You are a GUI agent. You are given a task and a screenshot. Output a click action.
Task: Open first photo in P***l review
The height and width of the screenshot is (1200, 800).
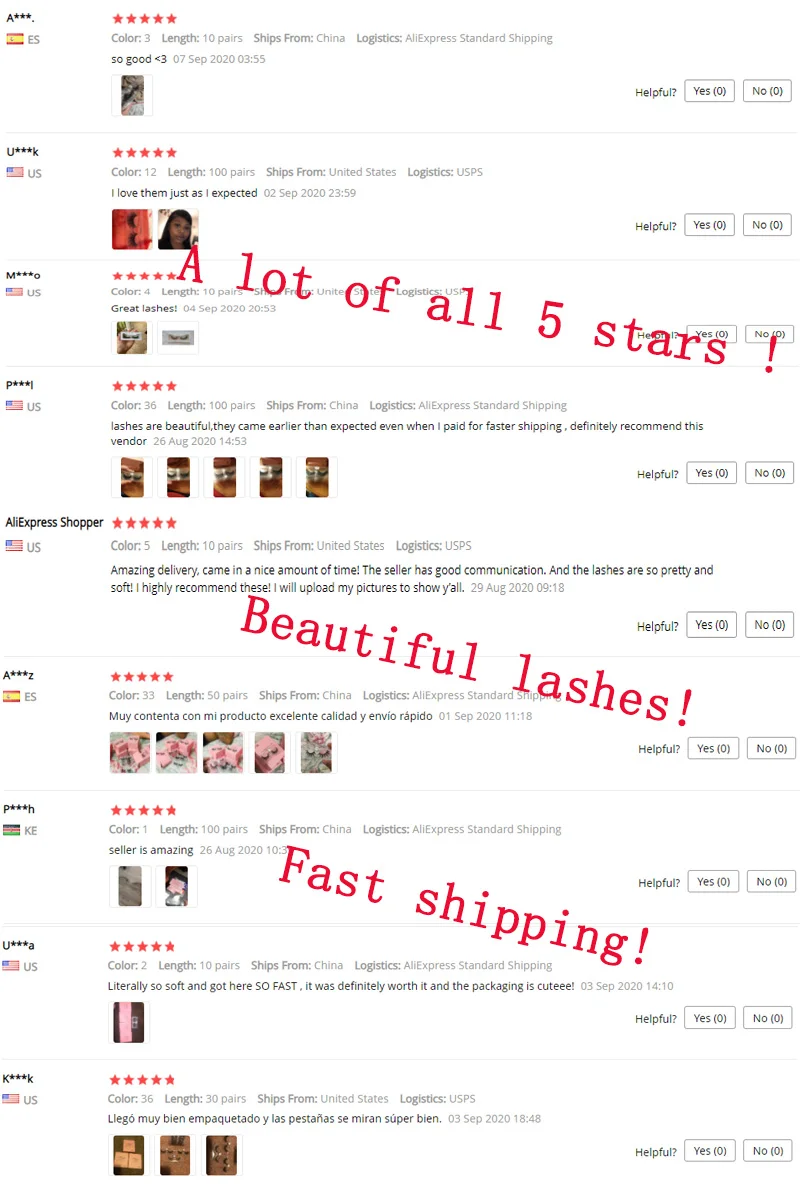(132, 477)
